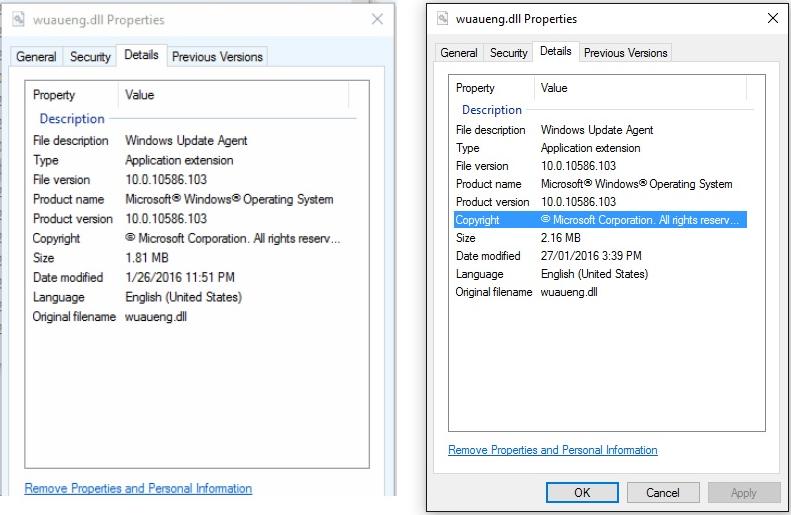
Task: Click the file icon in right window title bar
Action: point(442,19)
